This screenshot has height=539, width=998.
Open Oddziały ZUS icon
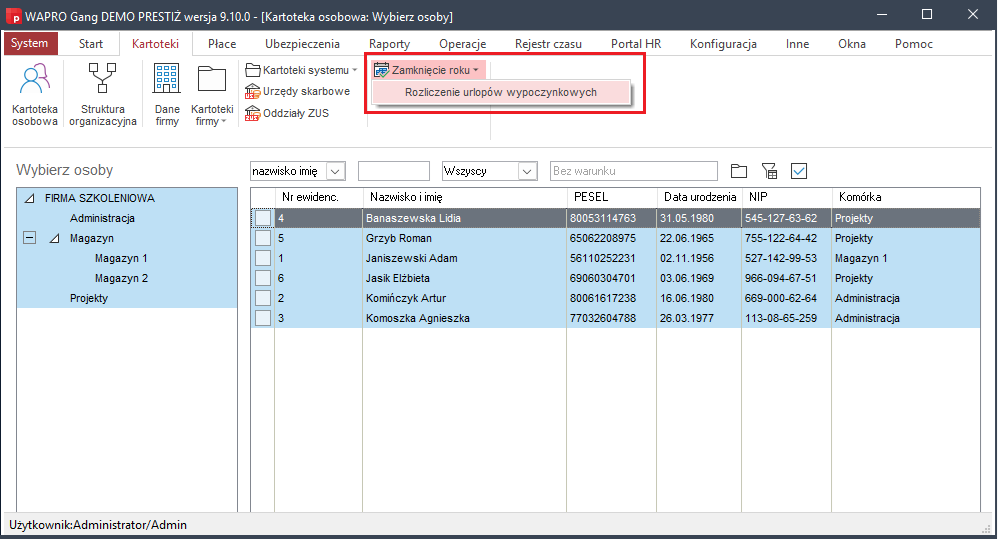pyautogui.click(x=254, y=113)
